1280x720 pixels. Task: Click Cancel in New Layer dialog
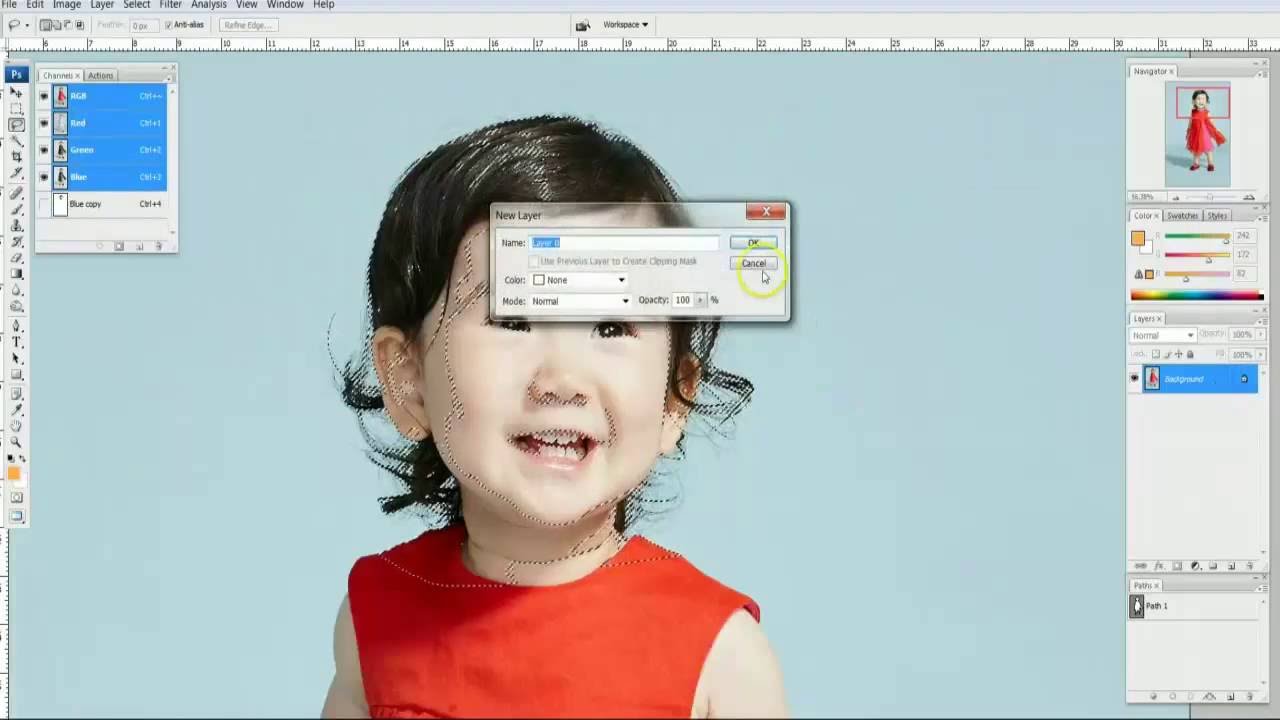pyautogui.click(x=753, y=263)
